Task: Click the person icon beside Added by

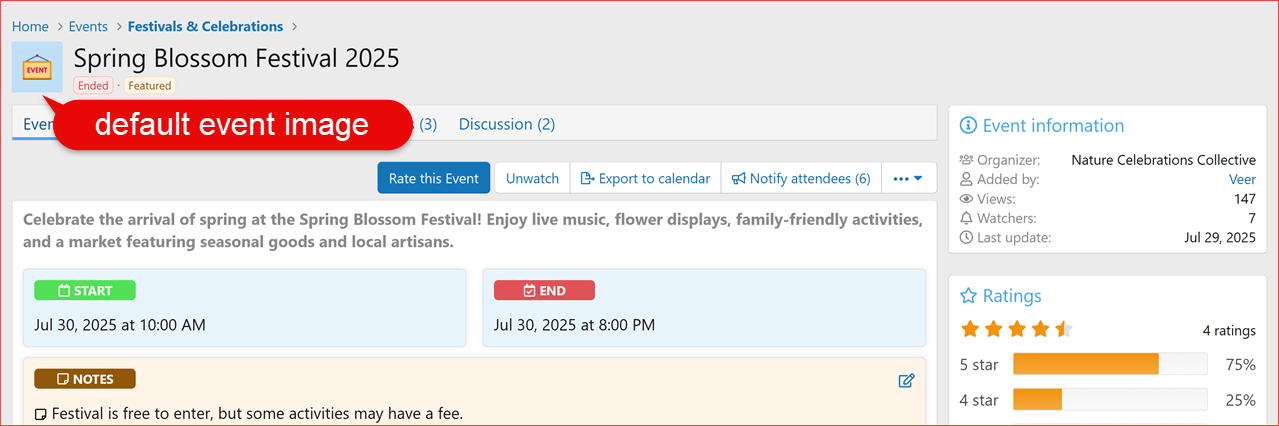Action: point(966,180)
